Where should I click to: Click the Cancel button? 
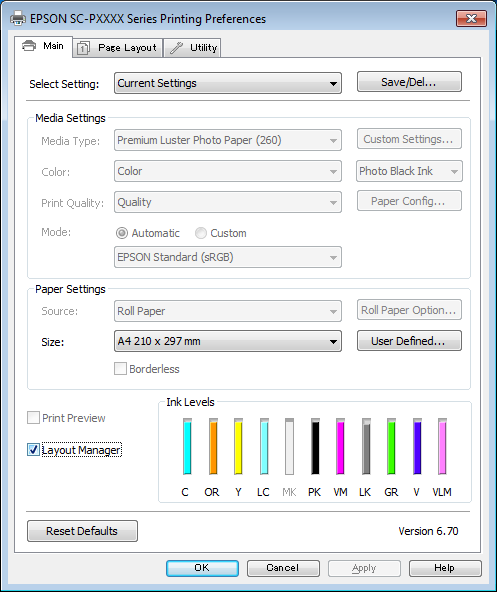pyautogui.click(x=283, y=568)
